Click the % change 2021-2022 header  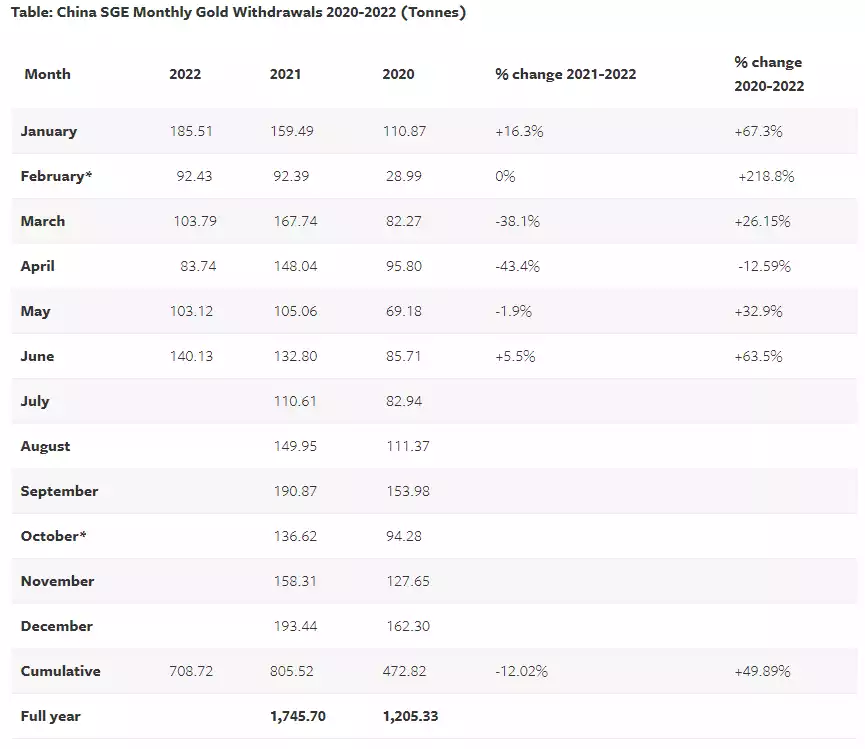coord(565,75)
